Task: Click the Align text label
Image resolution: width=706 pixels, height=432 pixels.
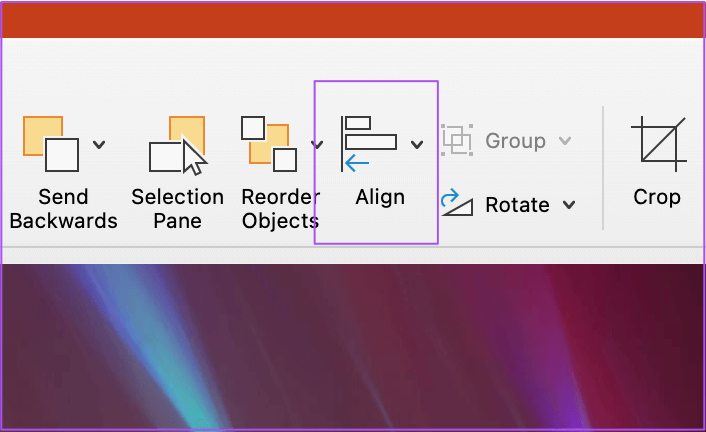Action: [380, 198]
